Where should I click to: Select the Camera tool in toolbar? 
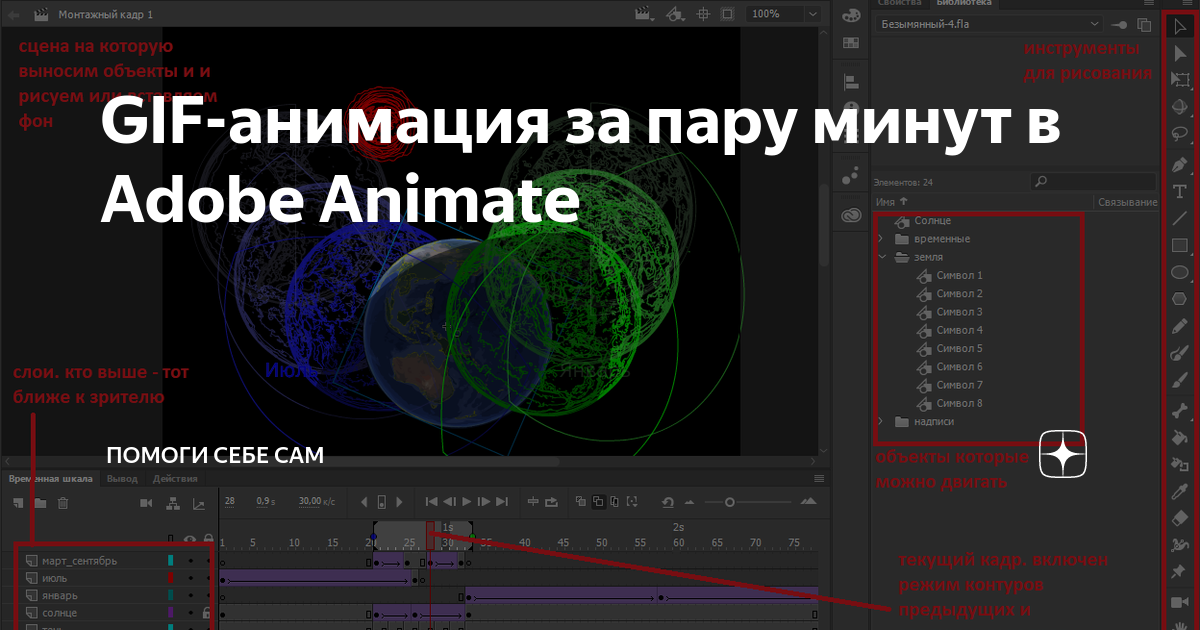pyautogui.click(x=1179, y=602)
